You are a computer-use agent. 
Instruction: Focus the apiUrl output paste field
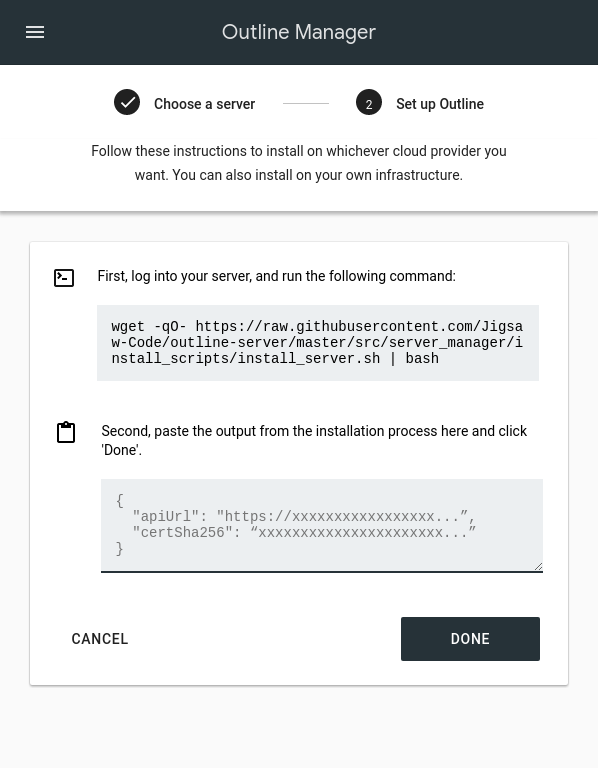(x=322, y=525)
